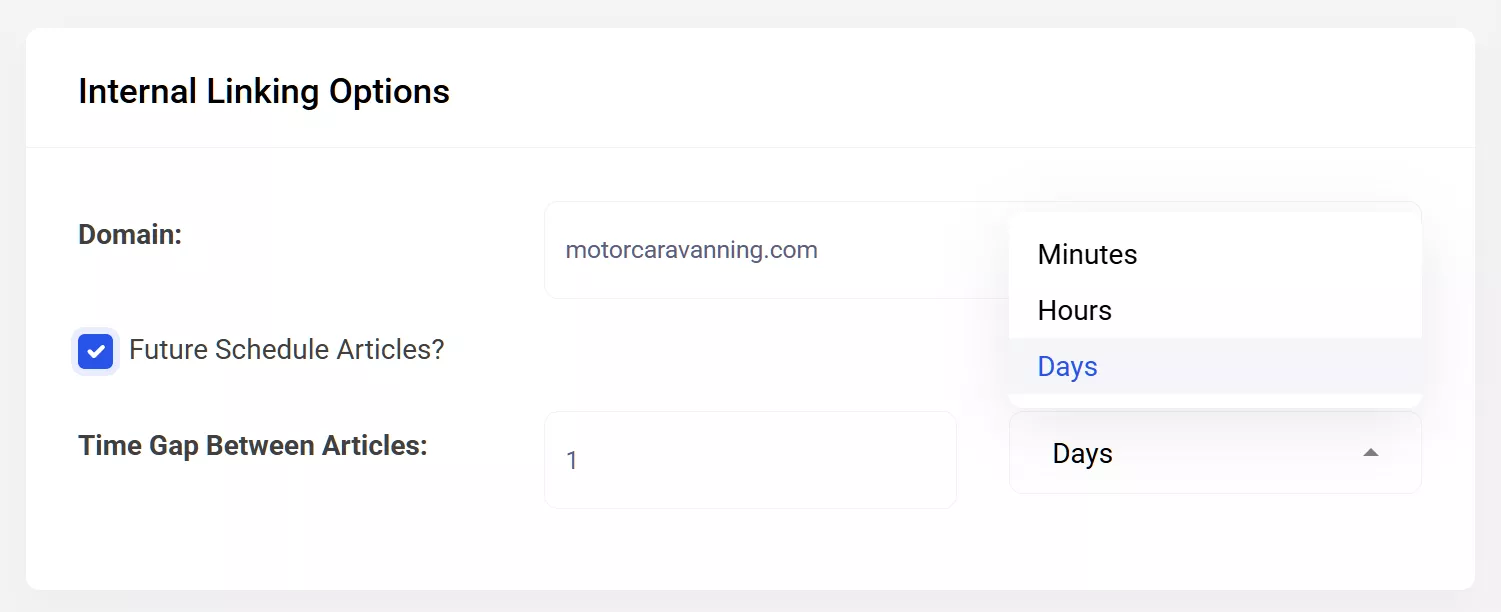Click the "Domain:" field label
The height and width of the screenshot is (612, 1501).
(130, 235)
